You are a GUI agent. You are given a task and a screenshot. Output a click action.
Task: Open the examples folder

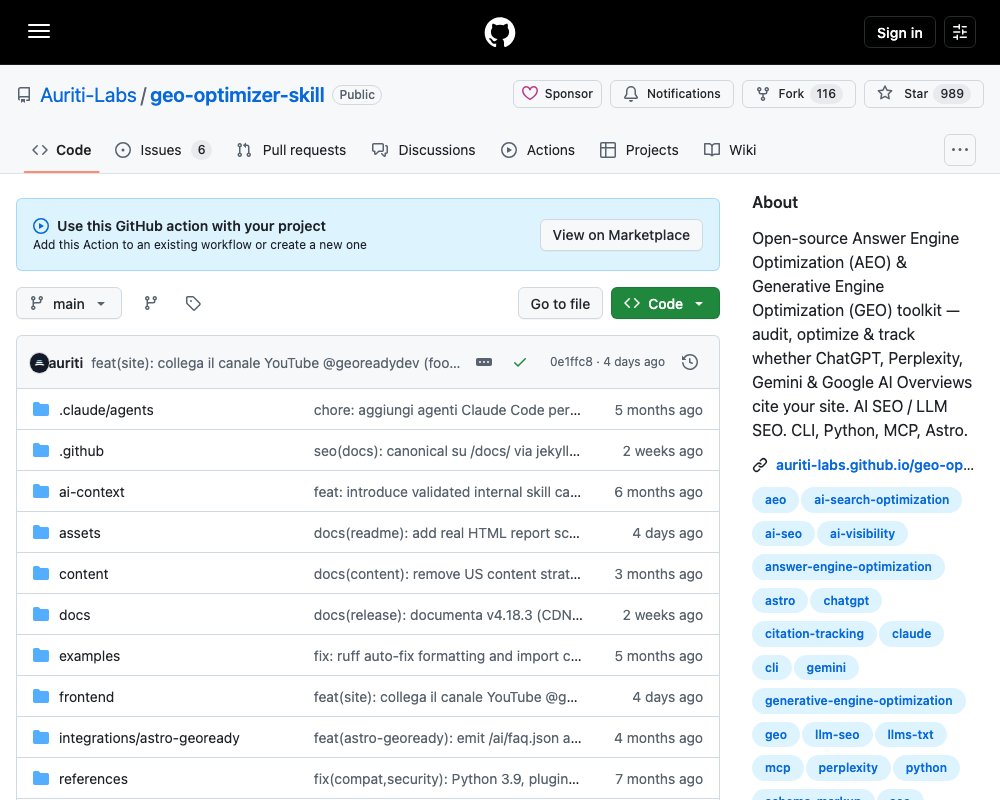pos(89,656)
